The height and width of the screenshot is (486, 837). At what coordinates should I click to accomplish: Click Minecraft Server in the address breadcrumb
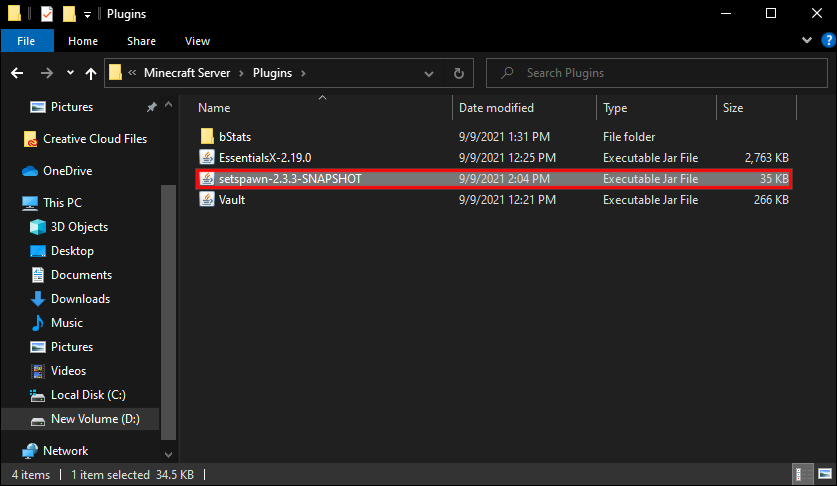pos(189,73)
